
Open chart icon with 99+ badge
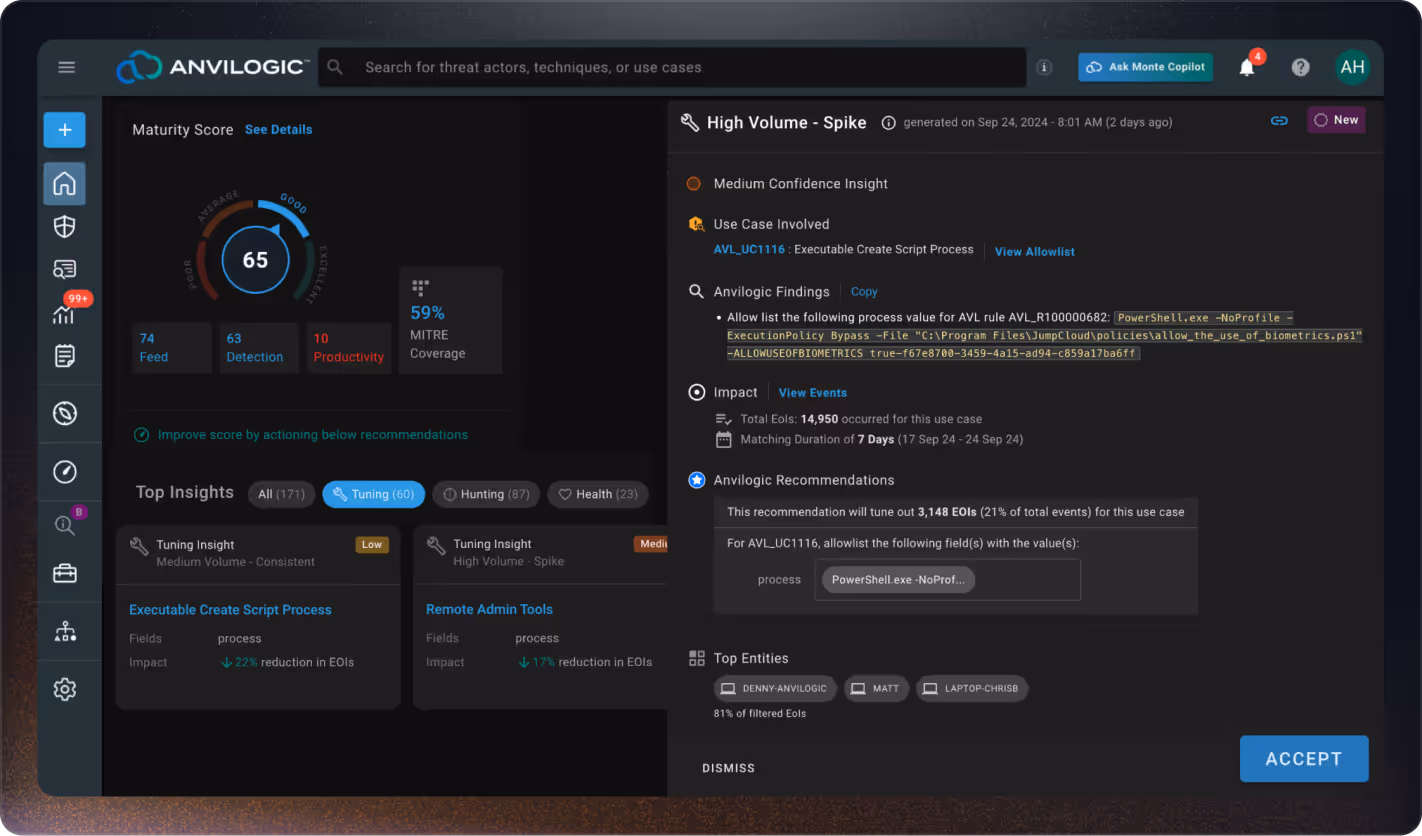point(64,314)
